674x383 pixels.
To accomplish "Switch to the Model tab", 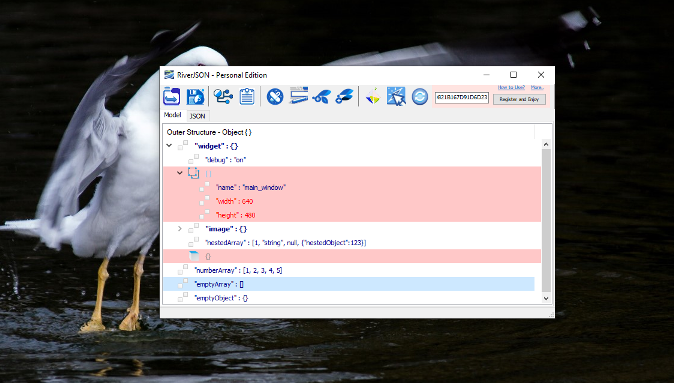I will coord(172,115).
